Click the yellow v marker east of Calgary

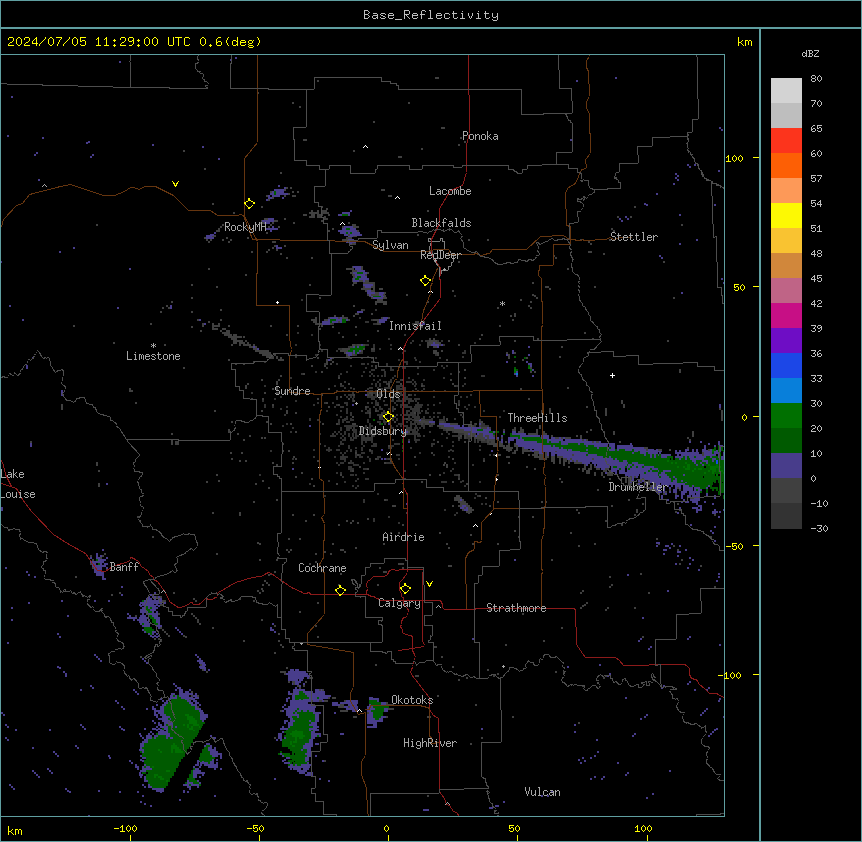[429, 584]
